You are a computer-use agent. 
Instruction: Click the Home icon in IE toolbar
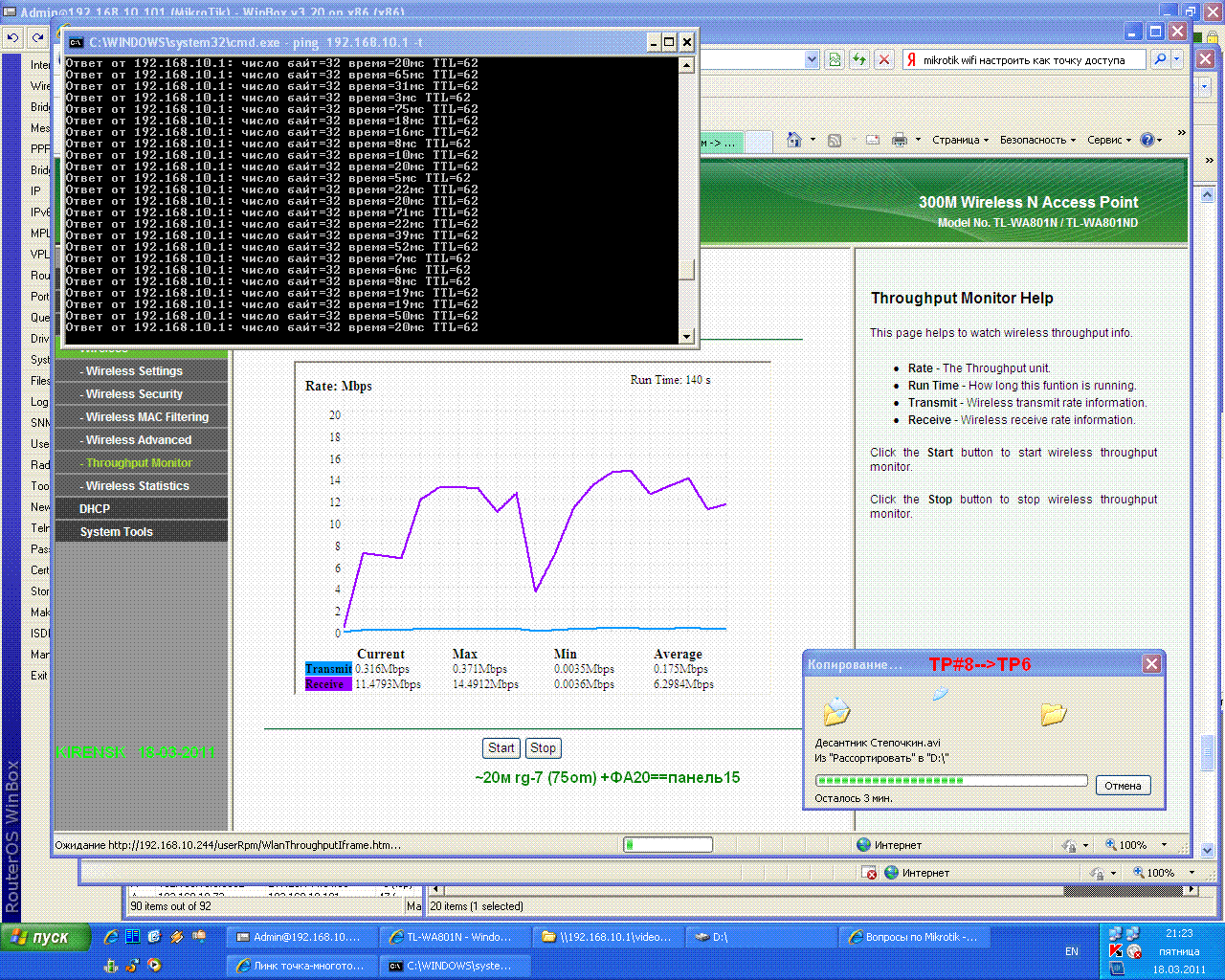[793, 140]
